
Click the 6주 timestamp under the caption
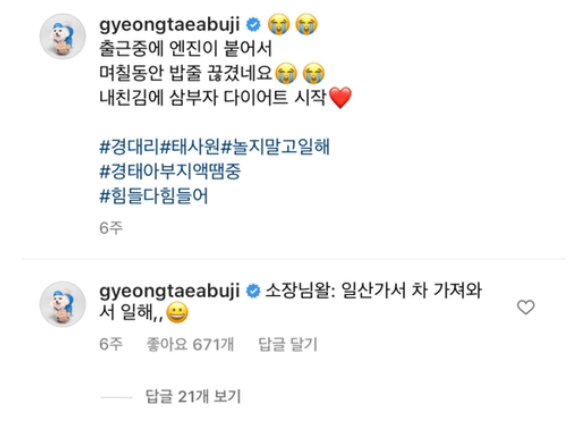tap(111, 227)
